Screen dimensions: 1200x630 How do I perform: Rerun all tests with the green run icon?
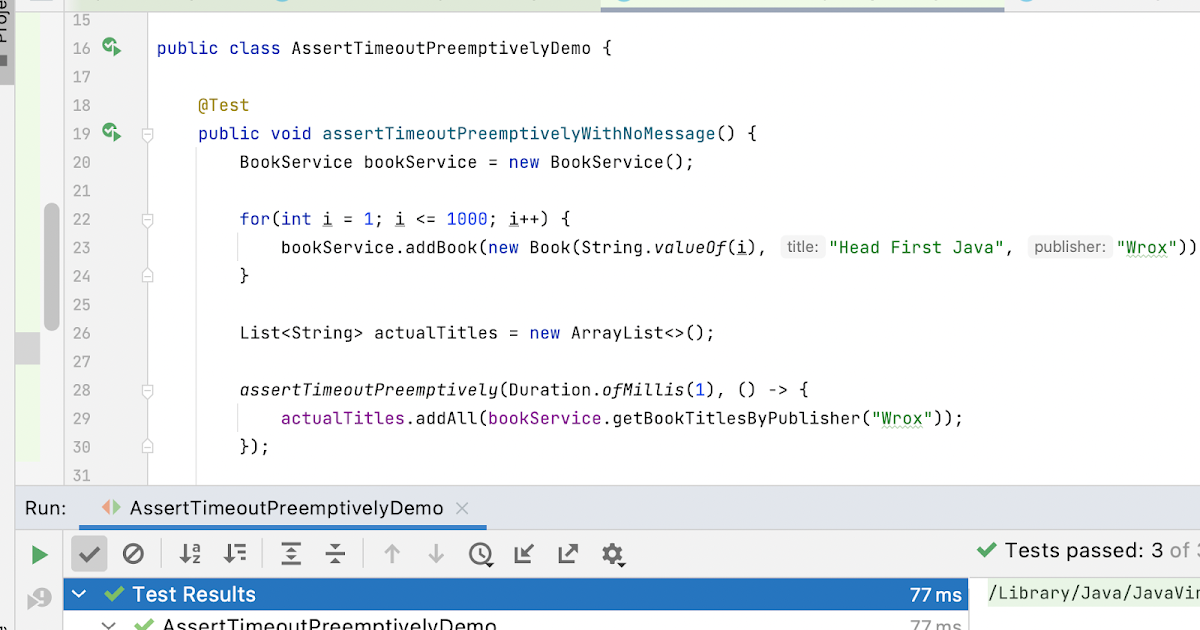click(38, 553)
